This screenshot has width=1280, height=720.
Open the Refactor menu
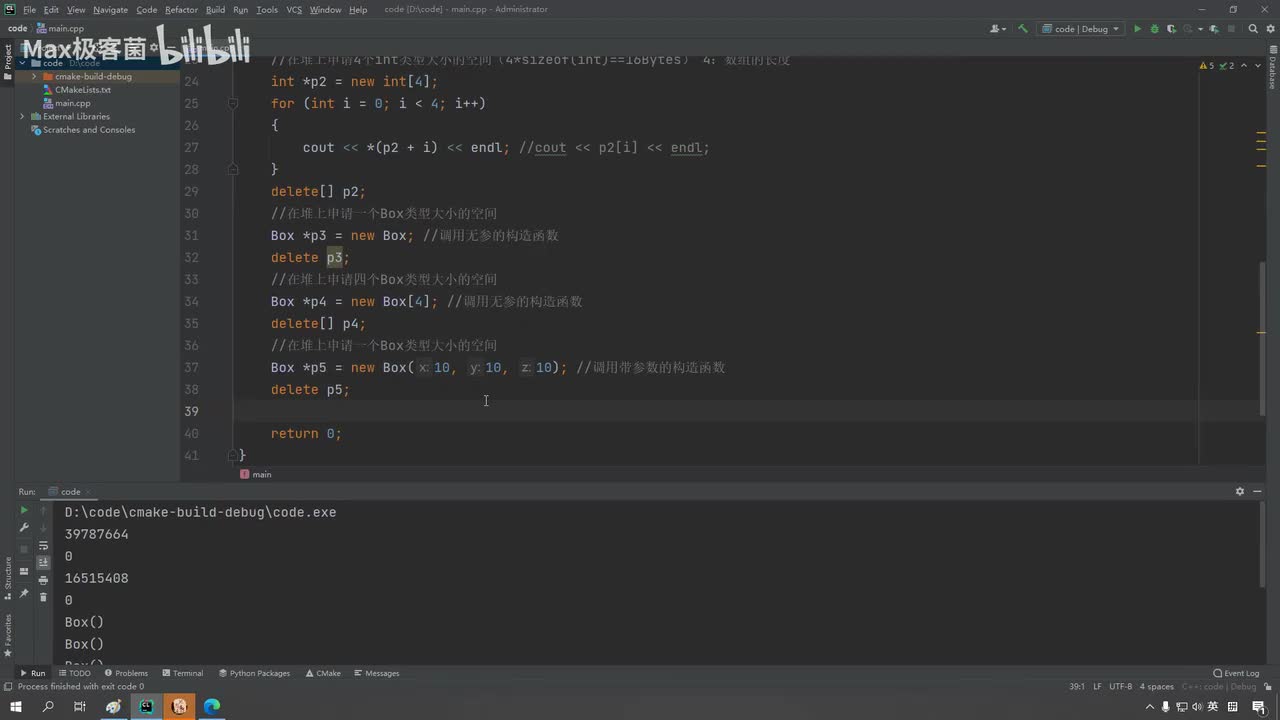click(181, 9)
